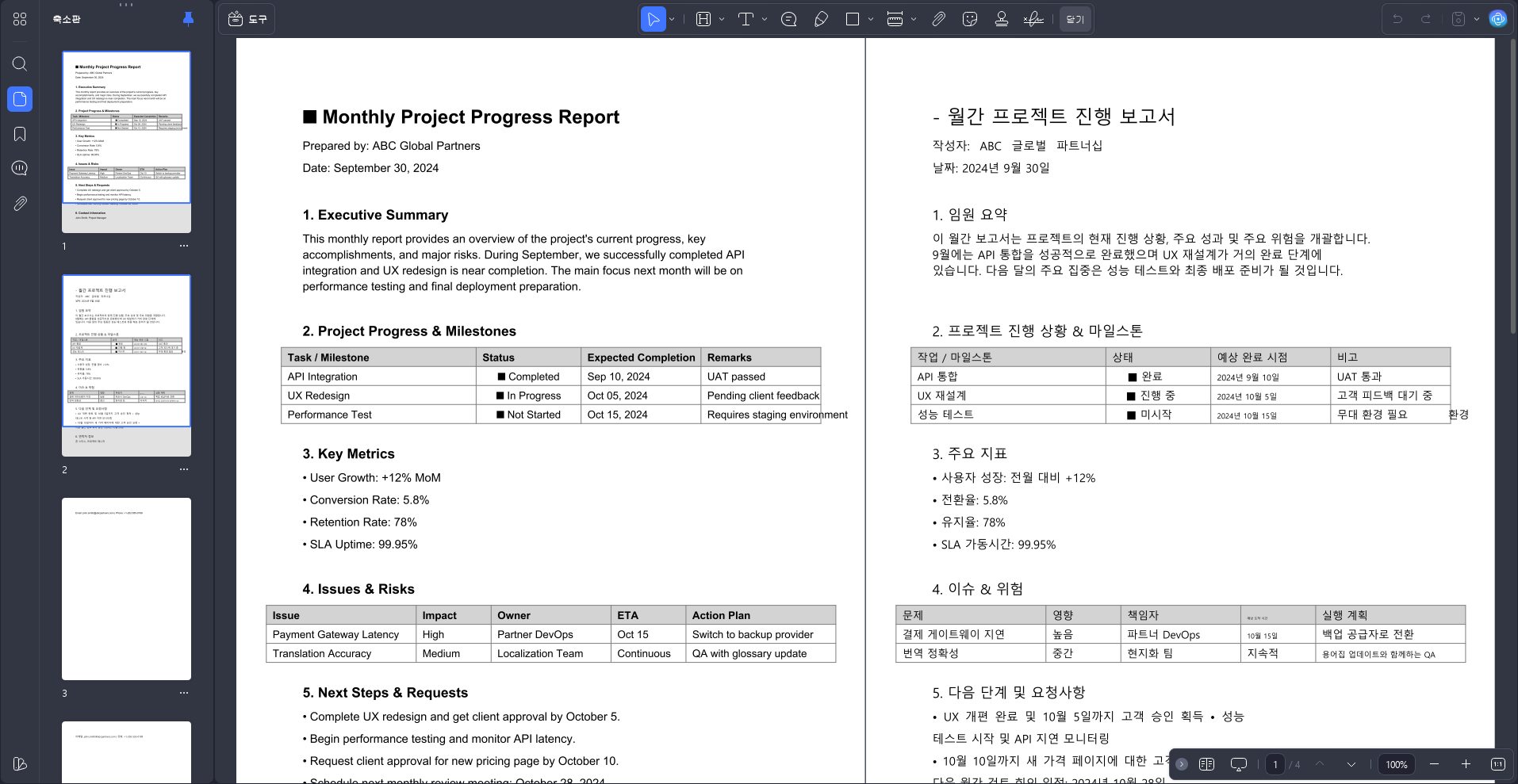The width and height of the screenshot is (1518, 784).
Task: Toggle the pin on 축소판 panel
Action: (x=188, y=18)
